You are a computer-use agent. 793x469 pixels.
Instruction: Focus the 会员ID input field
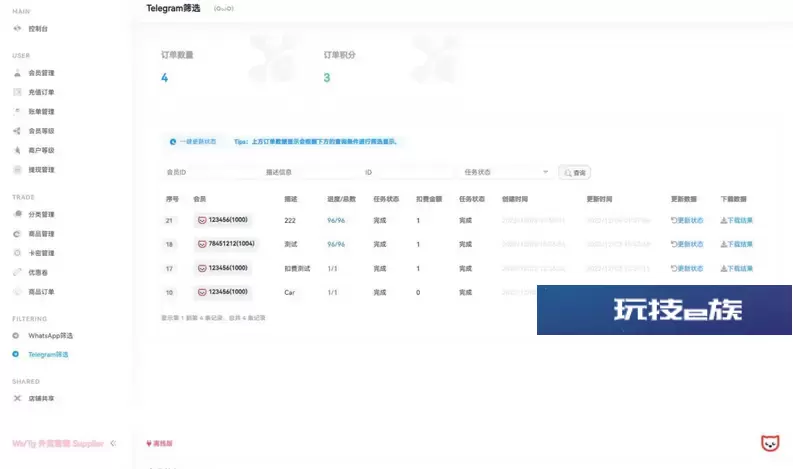[x=210, y=172]
